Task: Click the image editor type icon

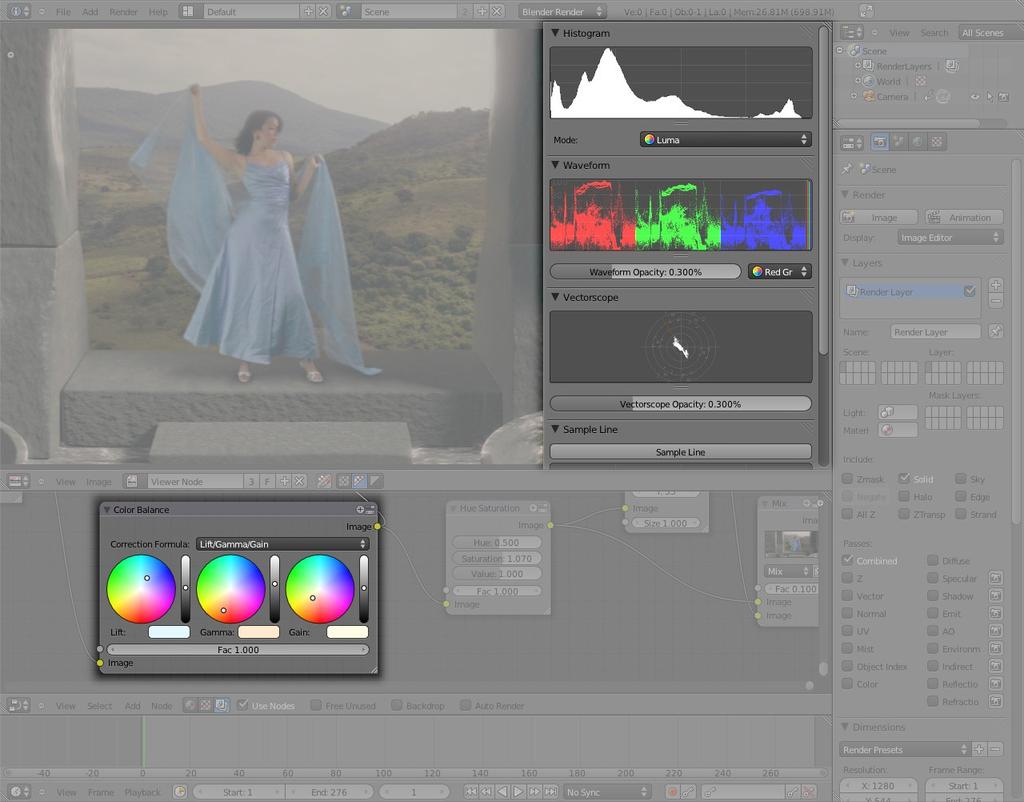Action: 18,481
